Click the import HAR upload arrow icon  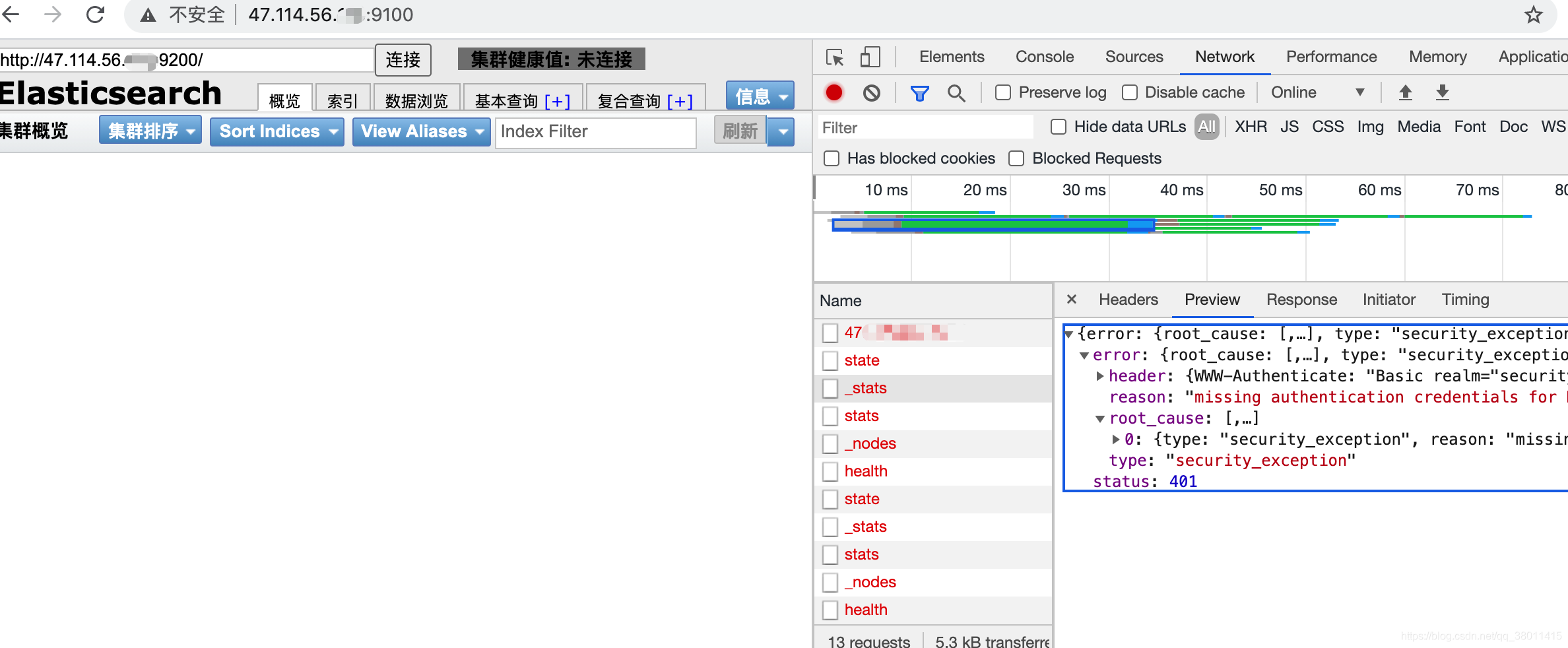coord(1406,92)
